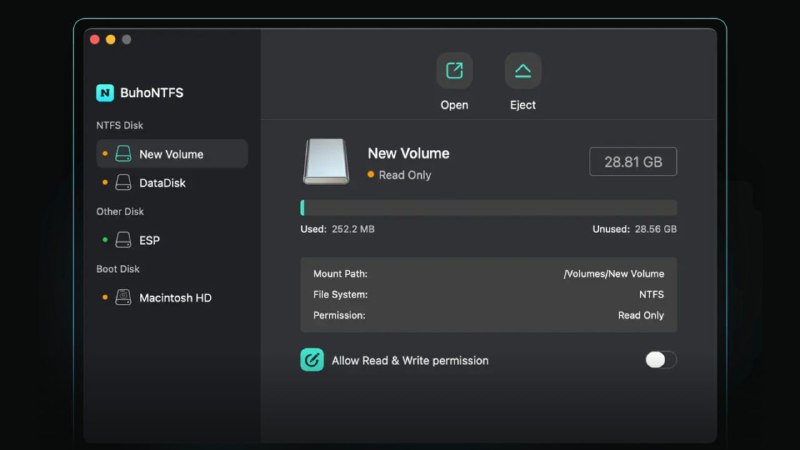This screenshot has height=450, width=800.
Task: Click the Open volume icon
Action: [x=454, y=71]
